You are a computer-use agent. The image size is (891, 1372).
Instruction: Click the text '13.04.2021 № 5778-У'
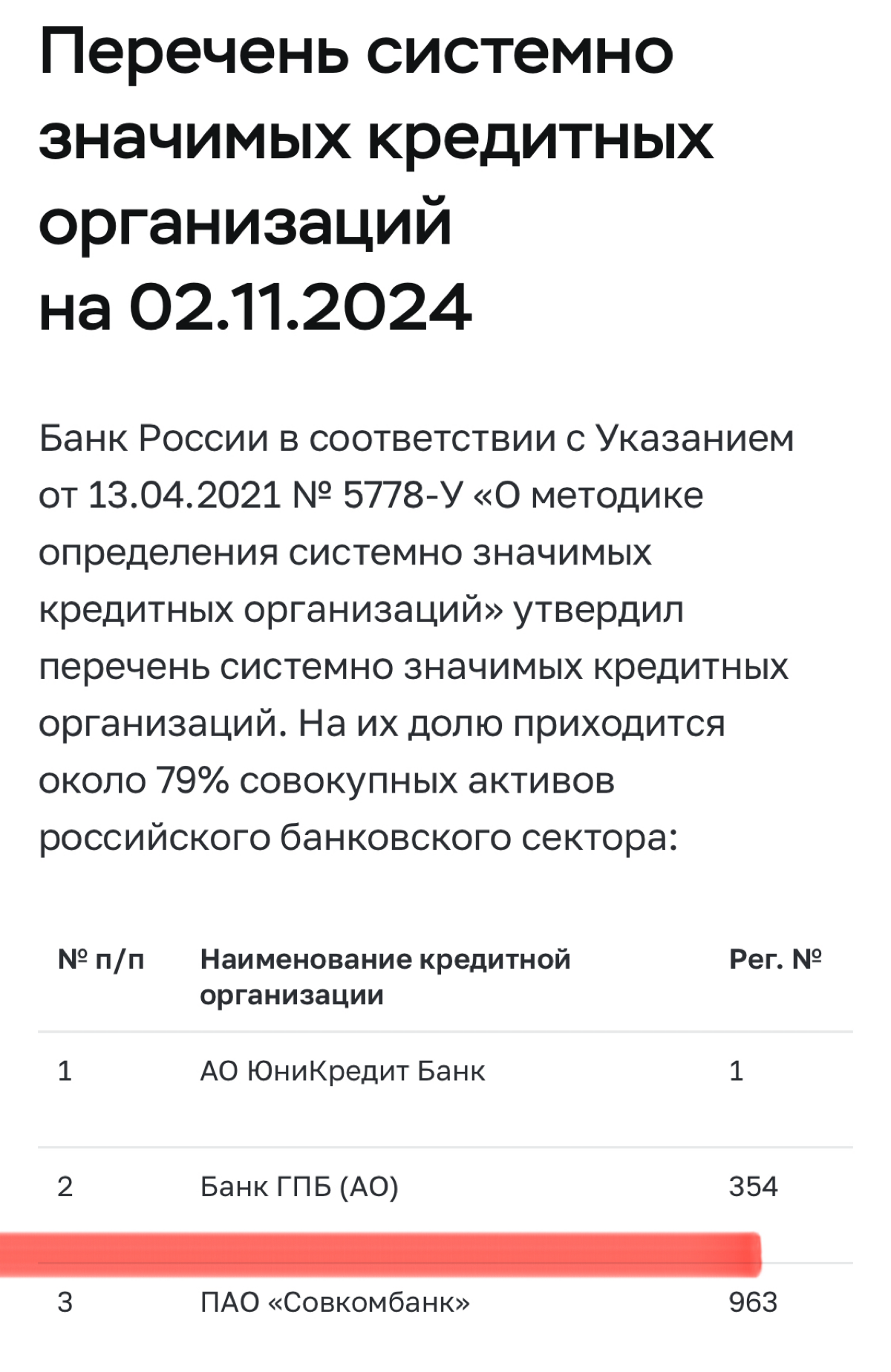coord(275,495)
